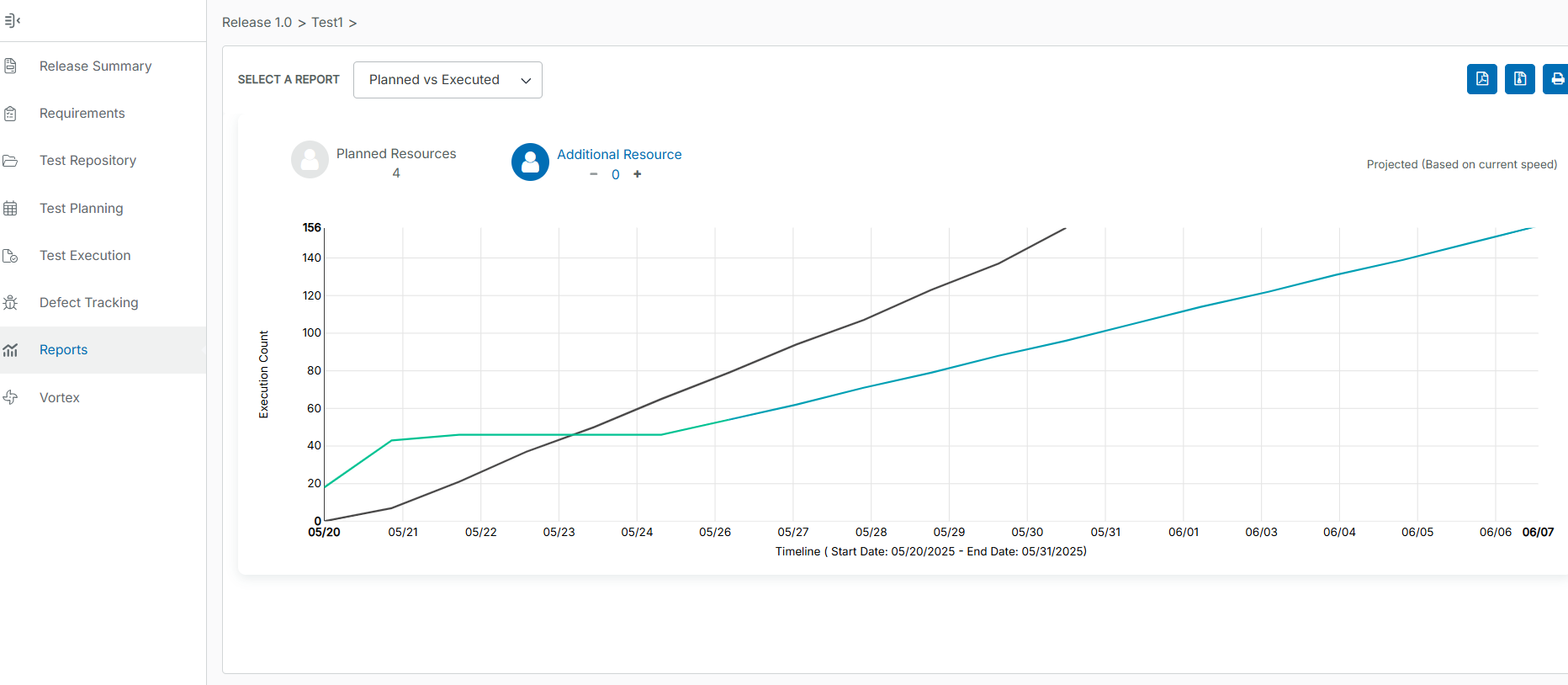The width and height of the screenshot is (1568, 685).
Task: Export report as PDF
Action: (x=1481, y=79)
